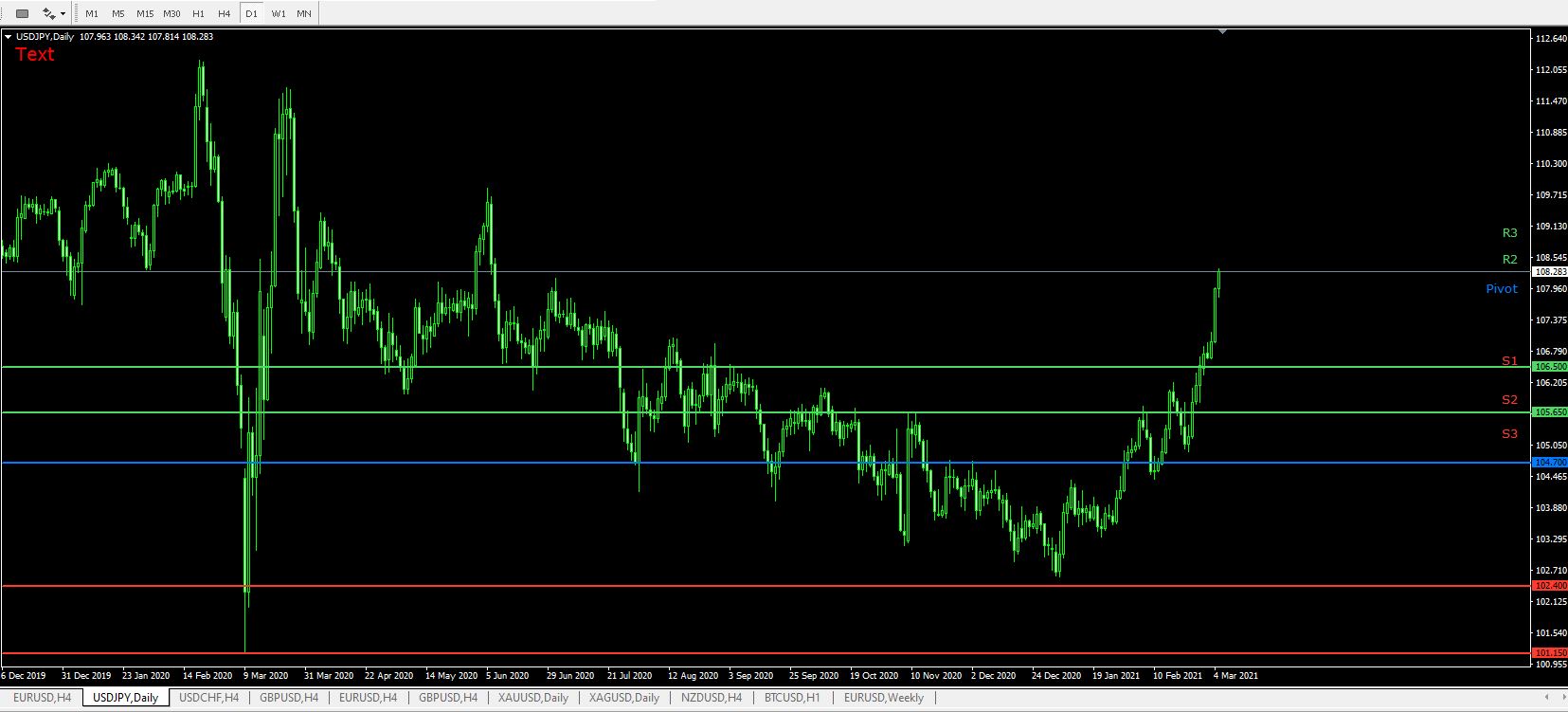The height and width of the screenshot is (712, 1568).
Task: Switch to H4 timeframe
Action: (x=224, y=13)
